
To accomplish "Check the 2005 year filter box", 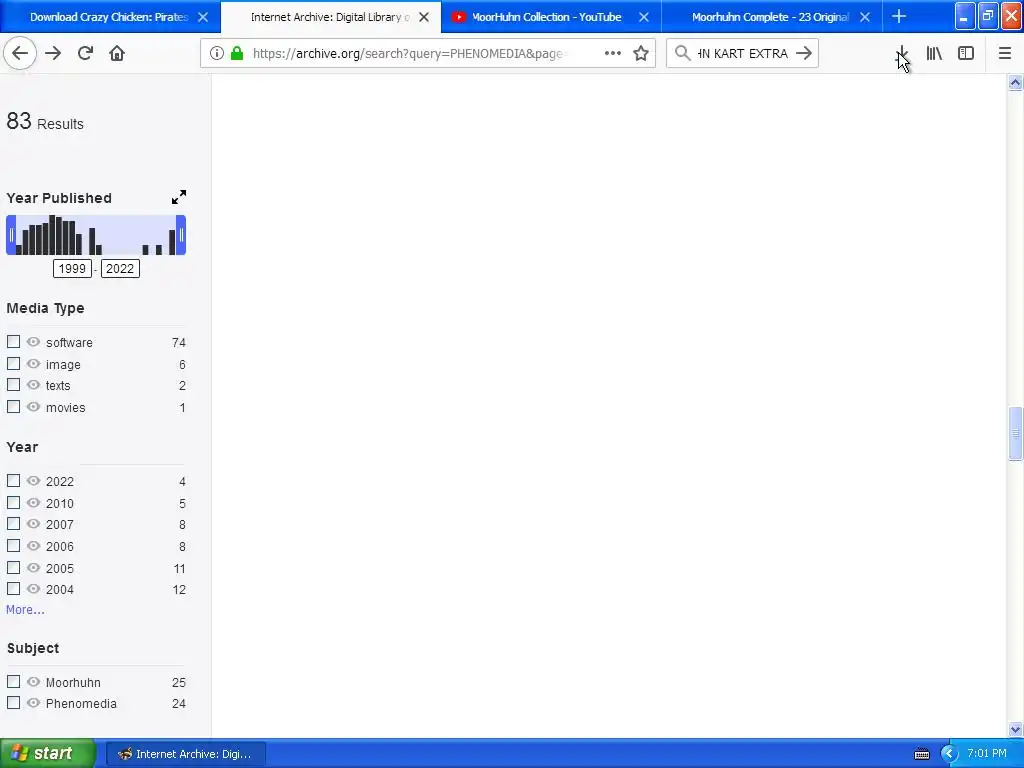I will point(13,568).
